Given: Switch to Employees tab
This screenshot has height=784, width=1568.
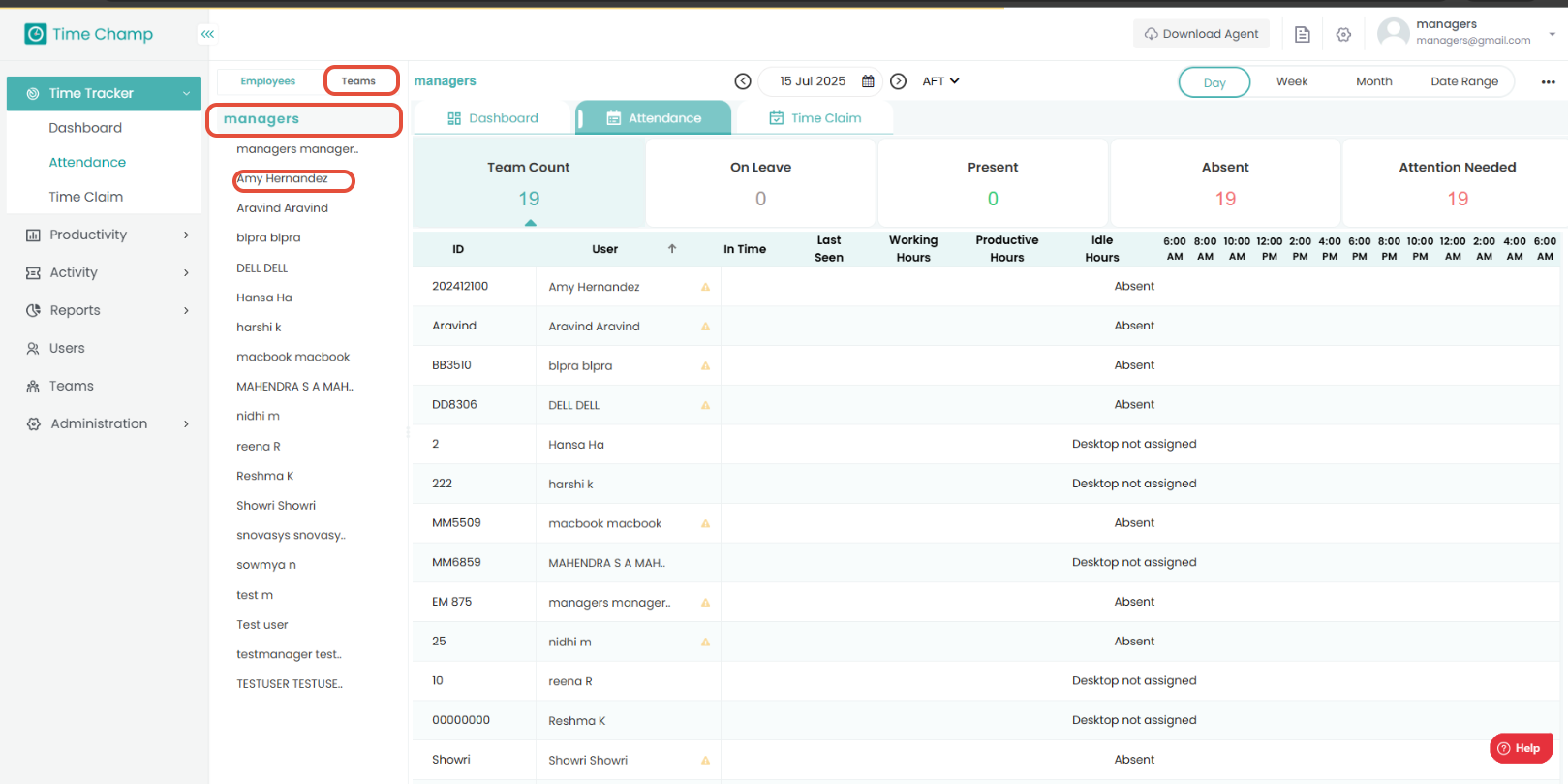Looking at the screenshot, I should [x=268, y=81].
